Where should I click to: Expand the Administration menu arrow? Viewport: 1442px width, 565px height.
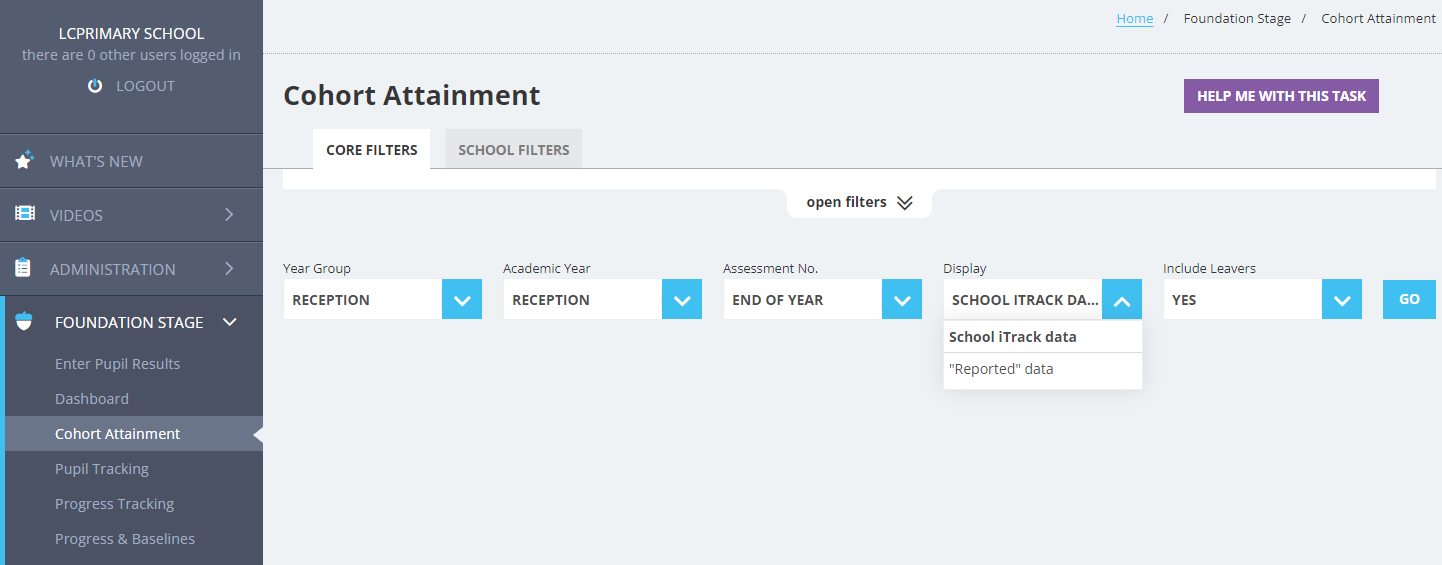pyautogui.click(x=229, y=268)
